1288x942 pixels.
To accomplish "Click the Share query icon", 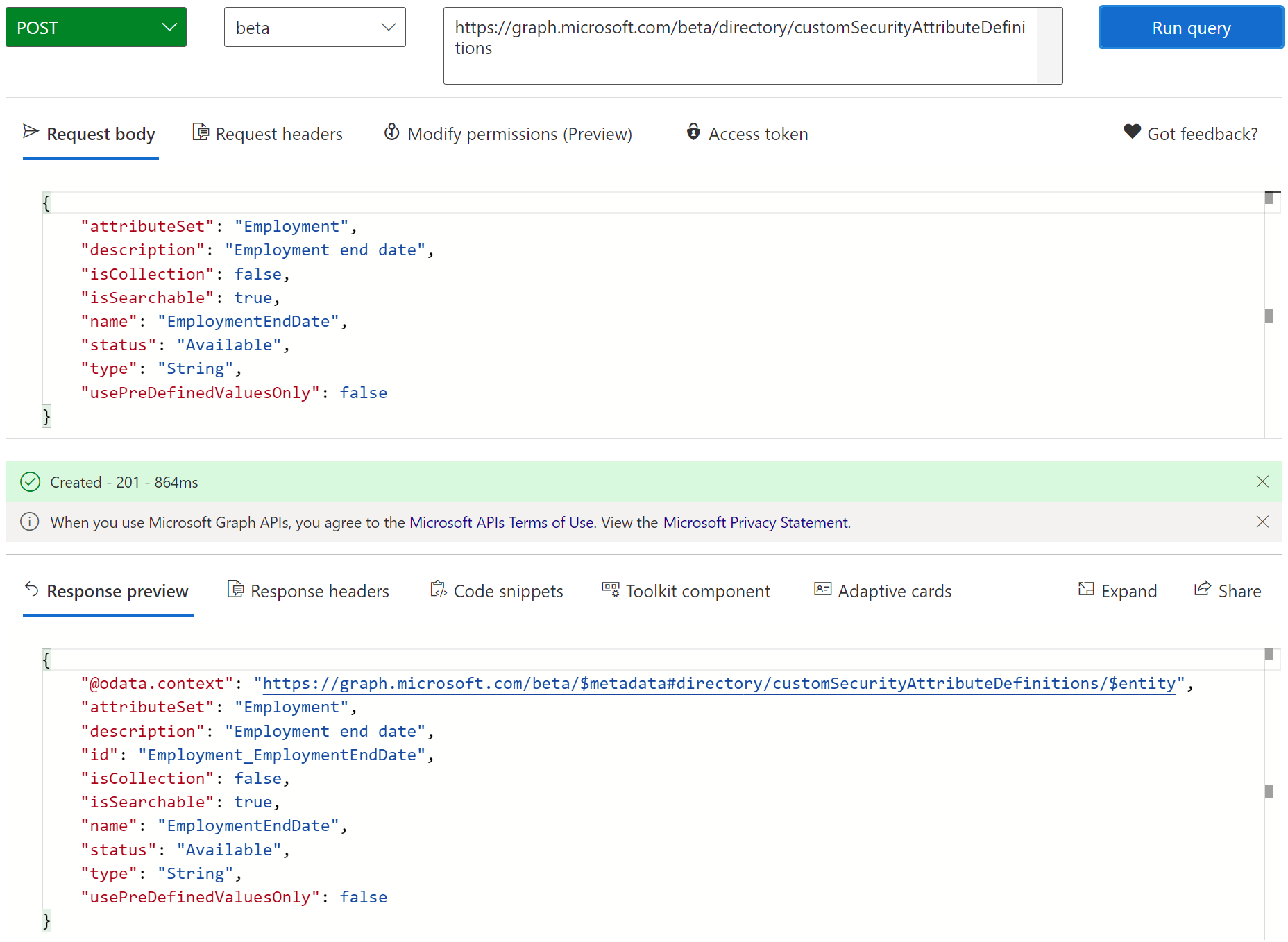I will pos(1202,590).
